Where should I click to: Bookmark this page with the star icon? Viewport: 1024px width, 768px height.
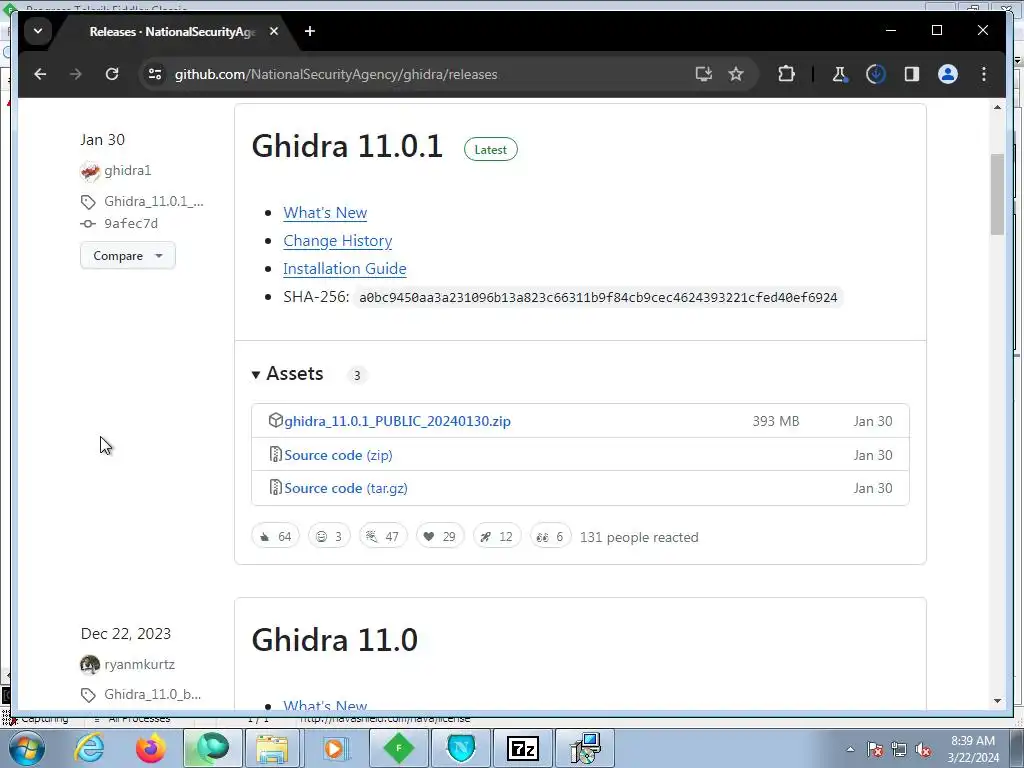click(x=736, y=74)
